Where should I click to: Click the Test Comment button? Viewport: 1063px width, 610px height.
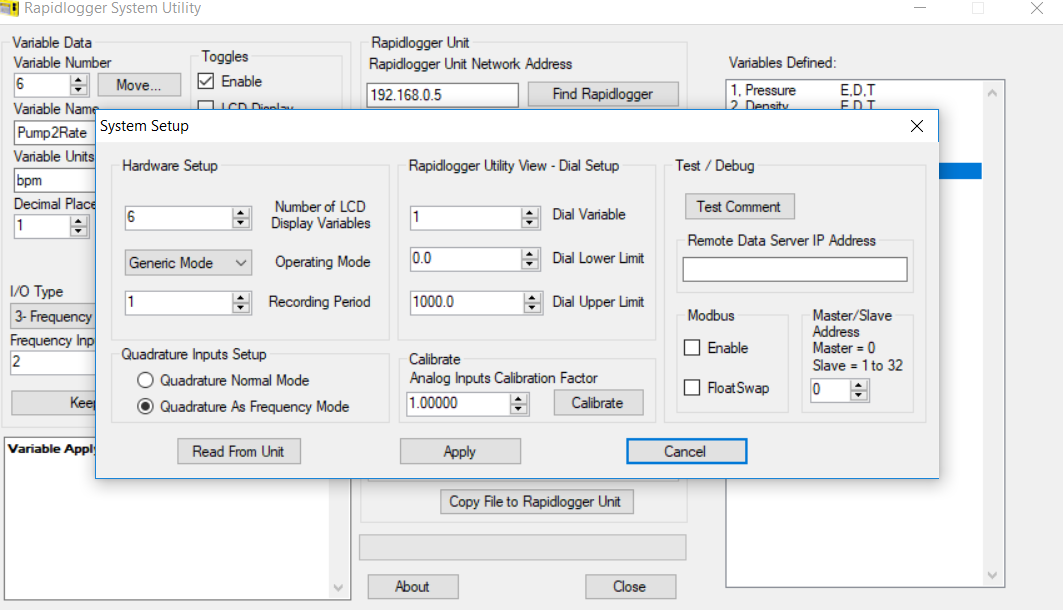739,207
